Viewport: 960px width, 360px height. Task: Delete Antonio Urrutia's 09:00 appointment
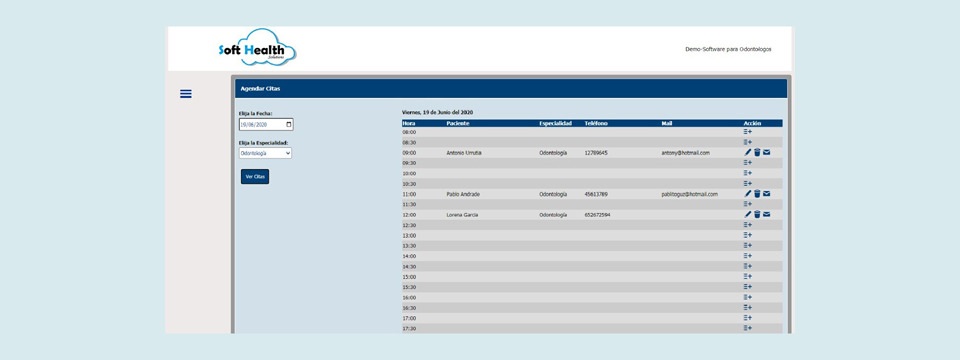[x=757, y=152]
